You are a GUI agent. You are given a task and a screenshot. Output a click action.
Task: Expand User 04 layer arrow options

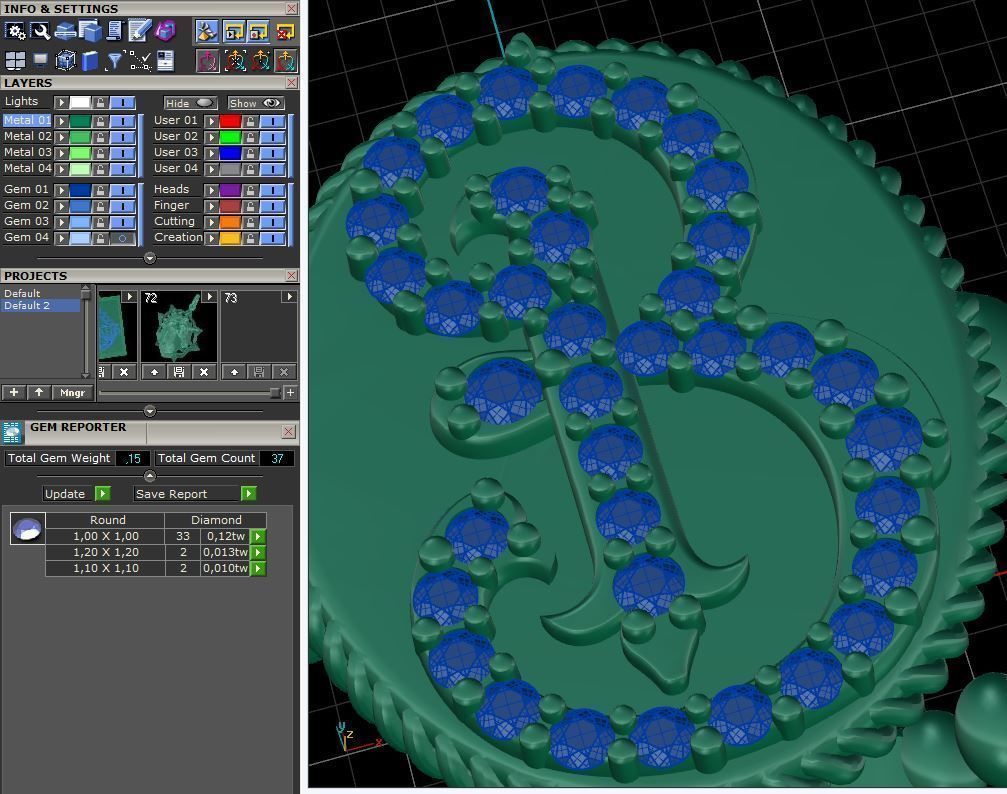211,169
